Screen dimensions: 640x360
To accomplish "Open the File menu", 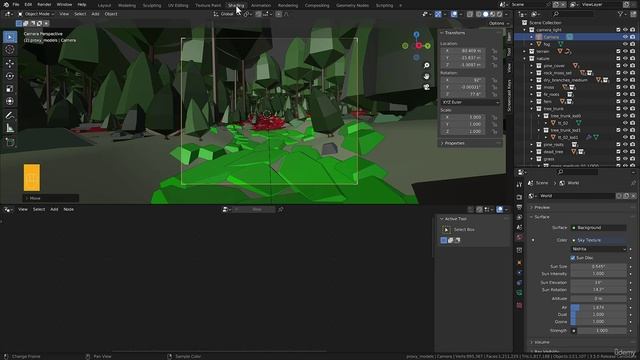I will [16, 4].
